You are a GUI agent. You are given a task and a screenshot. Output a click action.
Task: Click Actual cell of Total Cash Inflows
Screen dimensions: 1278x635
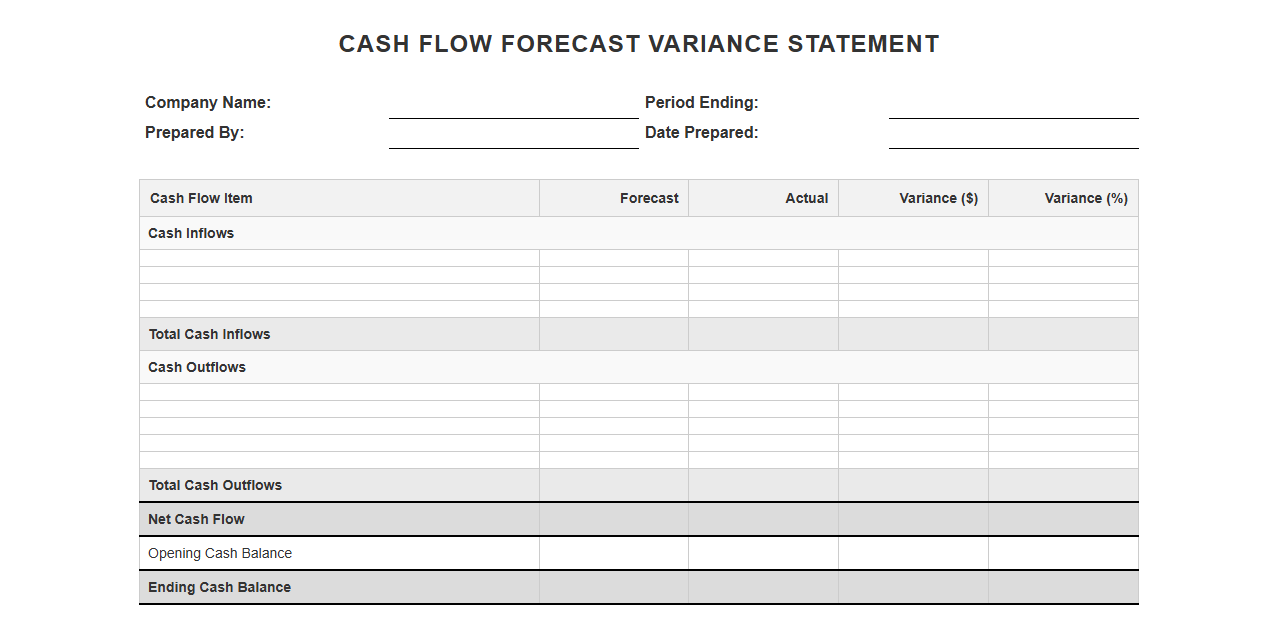(764, 334)
